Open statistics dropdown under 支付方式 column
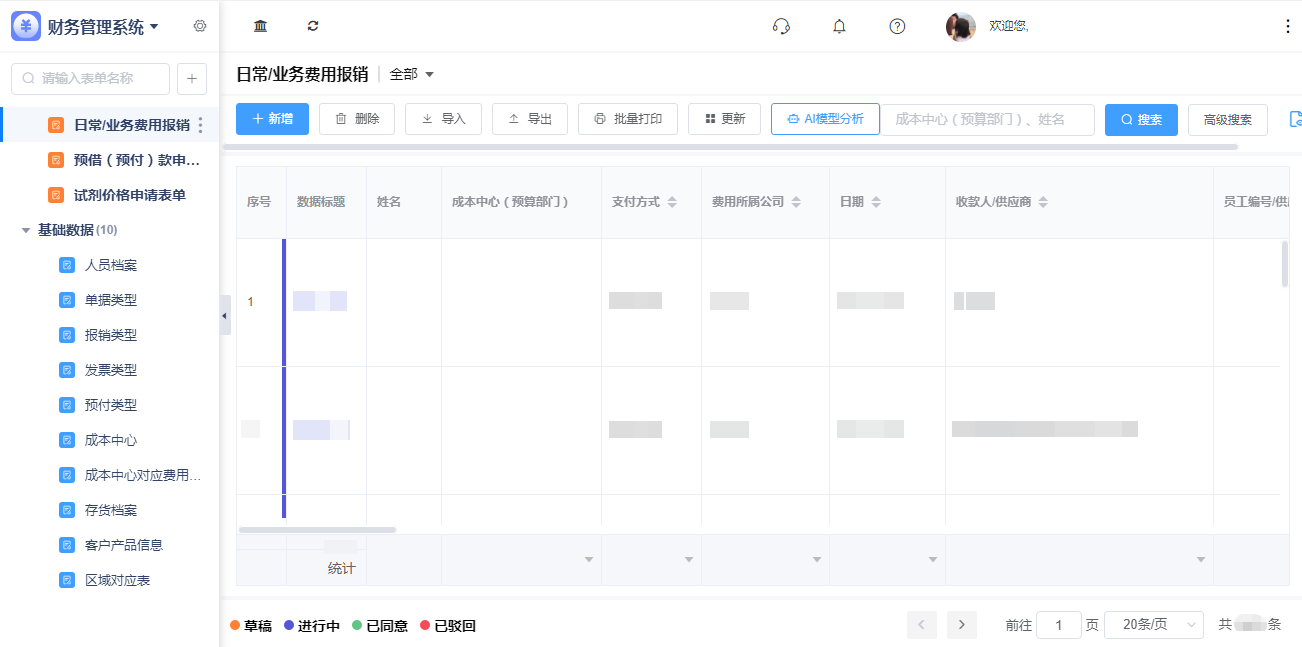 [689, 559]
